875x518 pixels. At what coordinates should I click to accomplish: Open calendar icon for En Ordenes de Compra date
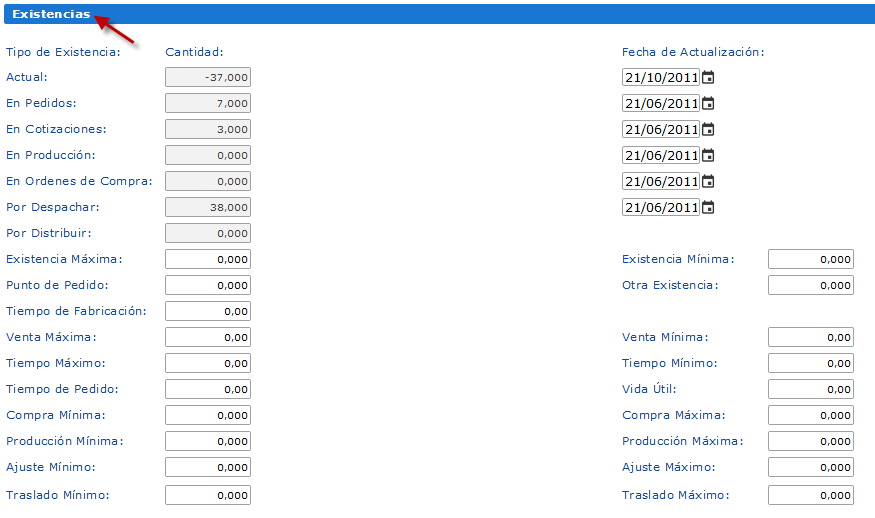(708, 181)
